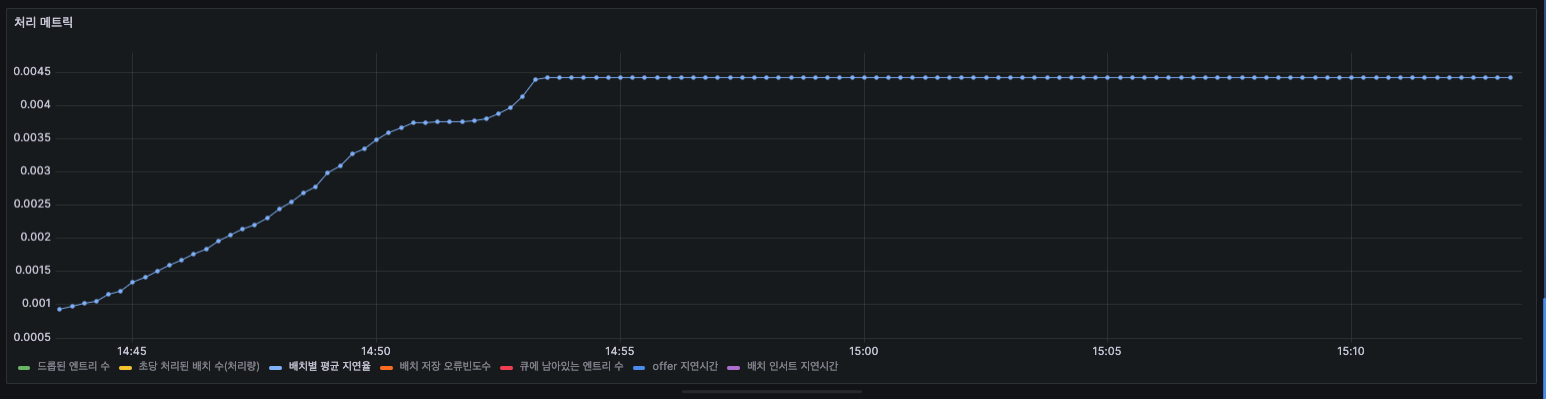Open the 처리 메트릭 panel title menu
This screenshot has width=1546, height=399.
(43, 22)
